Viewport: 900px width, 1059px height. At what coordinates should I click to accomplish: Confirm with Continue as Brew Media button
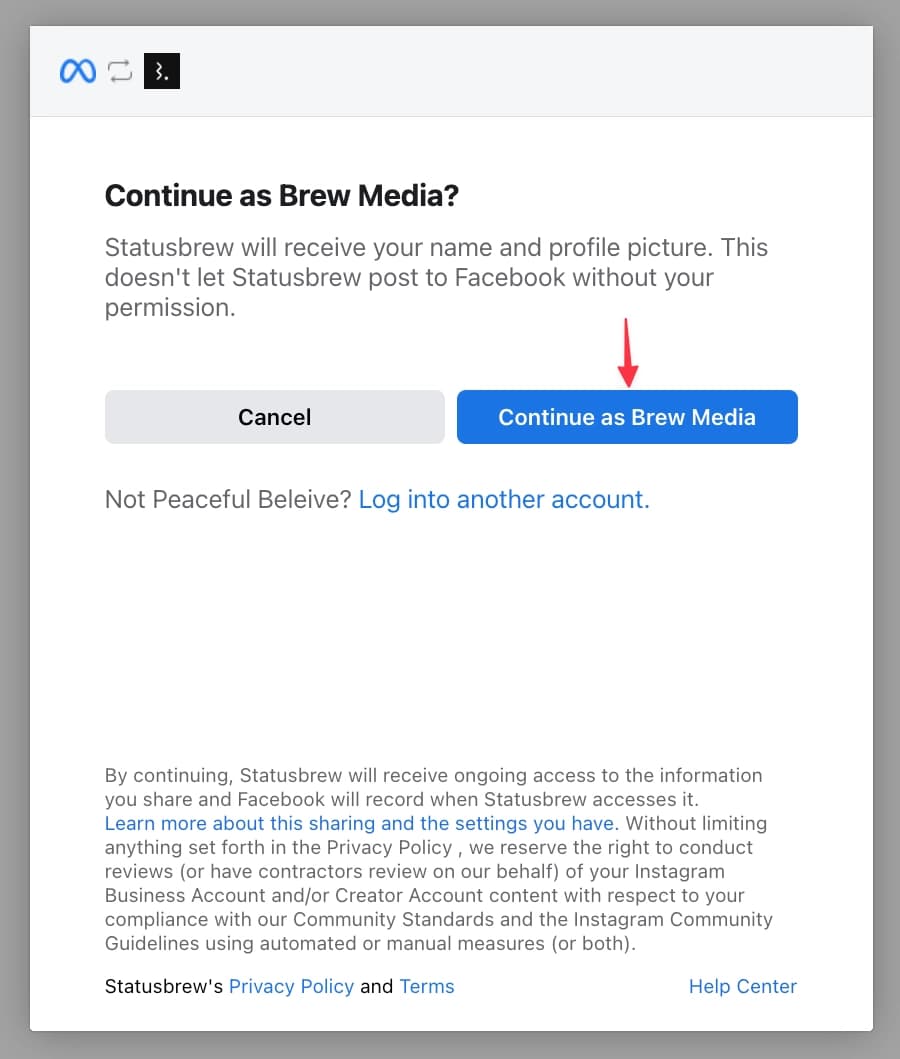[627, 417]
